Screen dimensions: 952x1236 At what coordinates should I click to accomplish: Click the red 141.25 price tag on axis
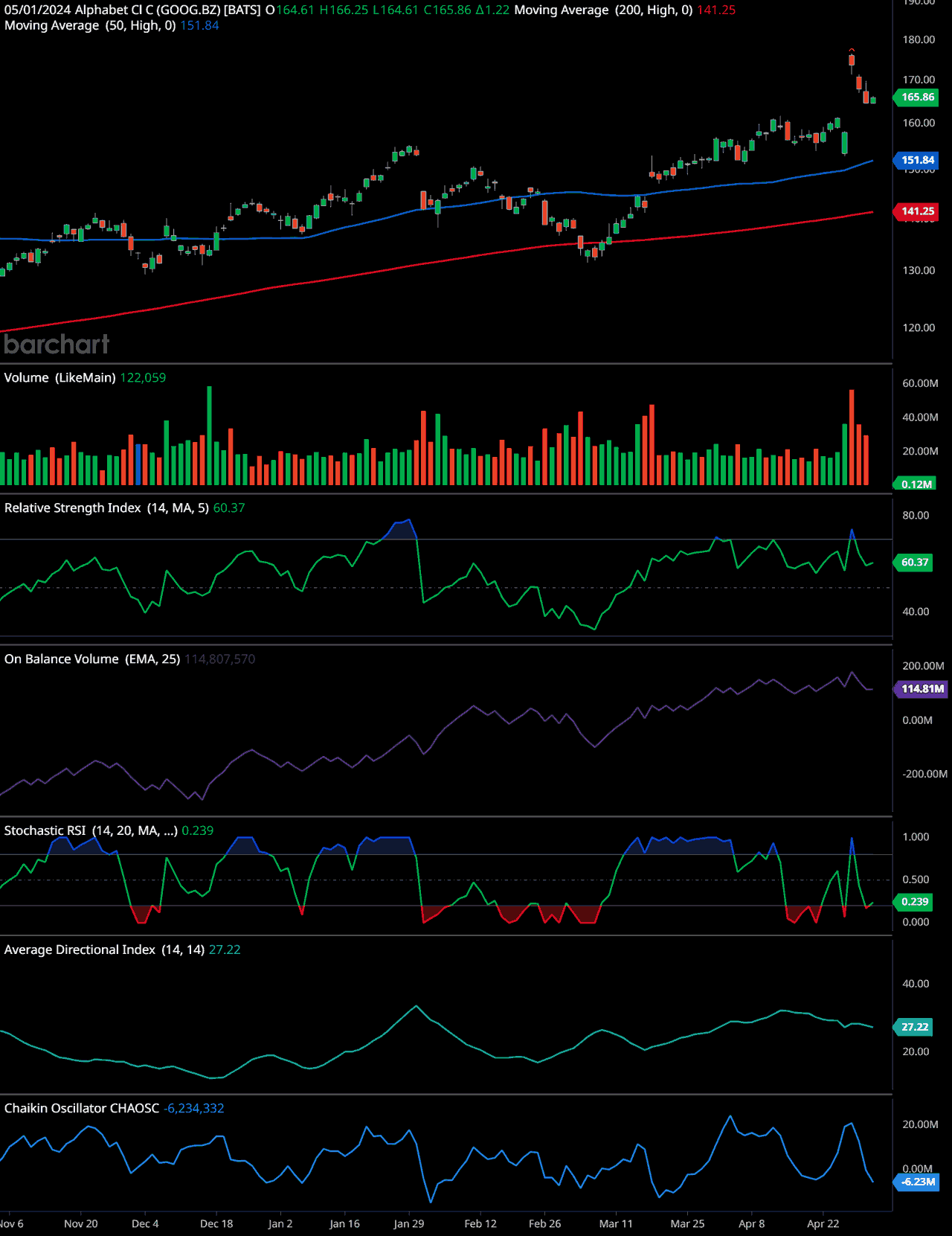pos(916,211)
